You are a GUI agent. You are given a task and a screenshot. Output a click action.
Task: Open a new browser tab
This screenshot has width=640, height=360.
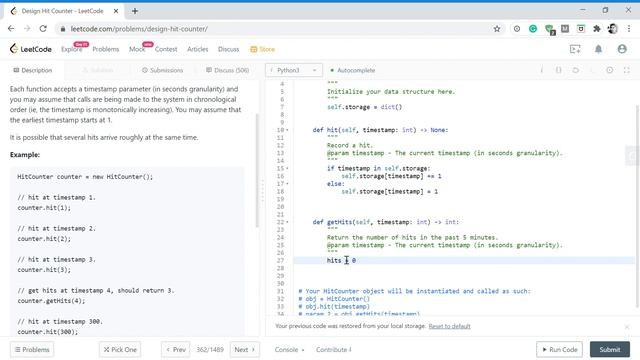coord(135,11)
